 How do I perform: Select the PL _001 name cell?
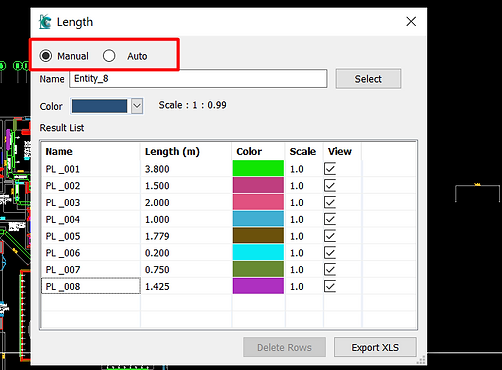pyautogui.click(x=91, y=169)
